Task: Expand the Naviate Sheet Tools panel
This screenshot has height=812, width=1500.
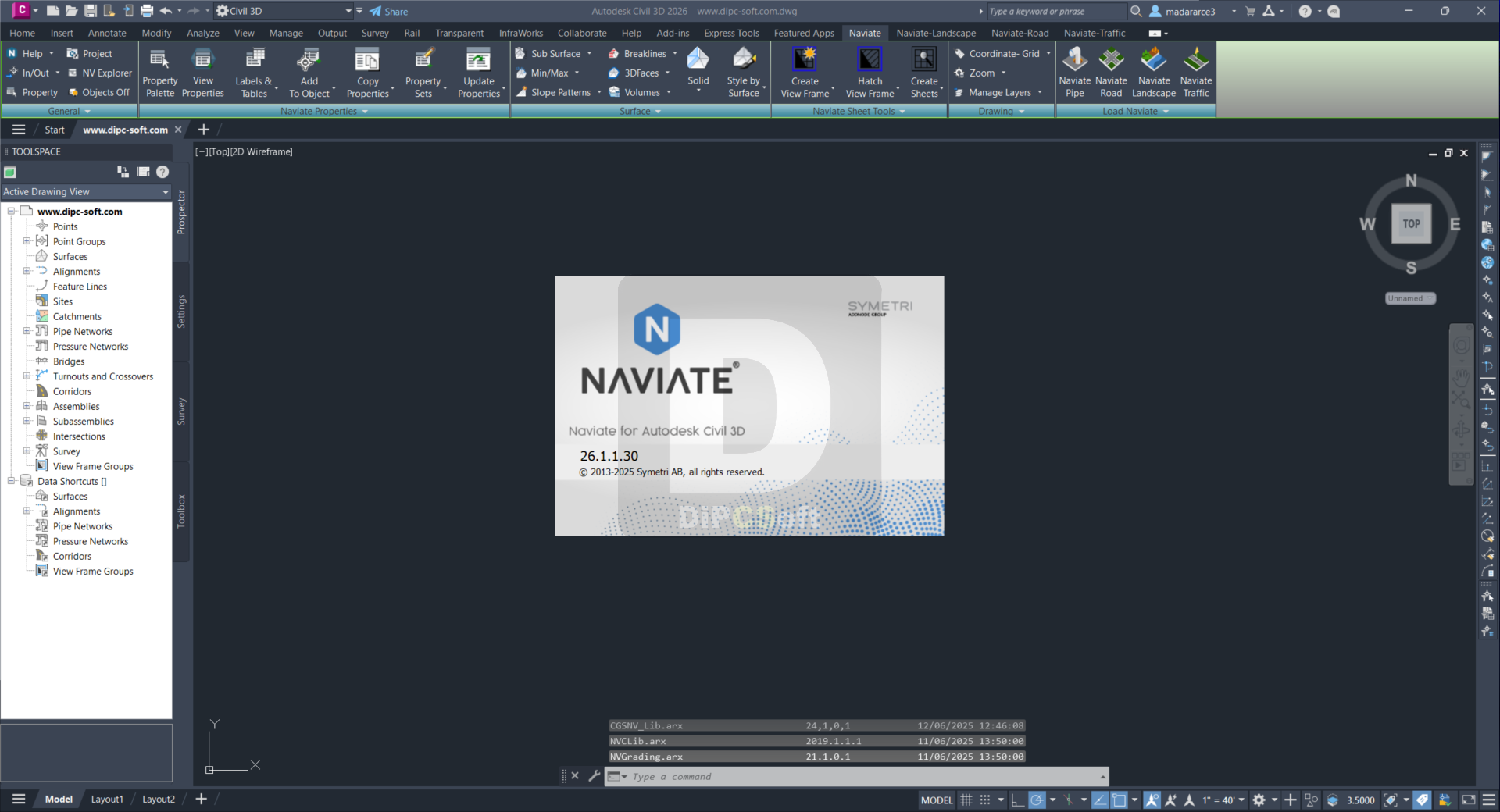Action: point(859,111)
